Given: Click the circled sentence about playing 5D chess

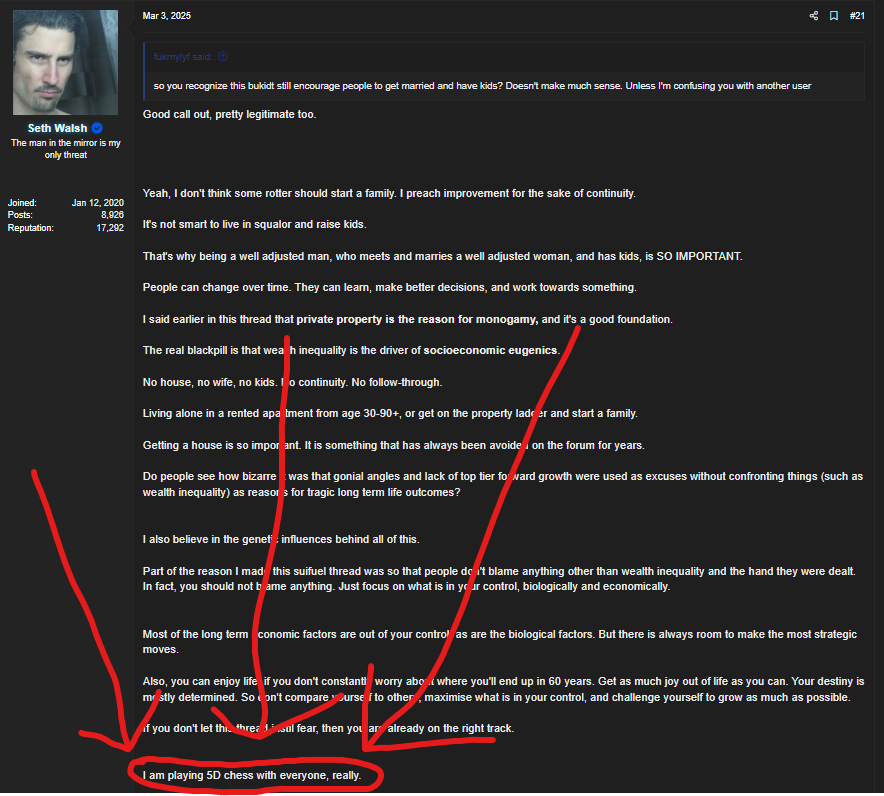Looking at the screenshot, I should point(251,775).
